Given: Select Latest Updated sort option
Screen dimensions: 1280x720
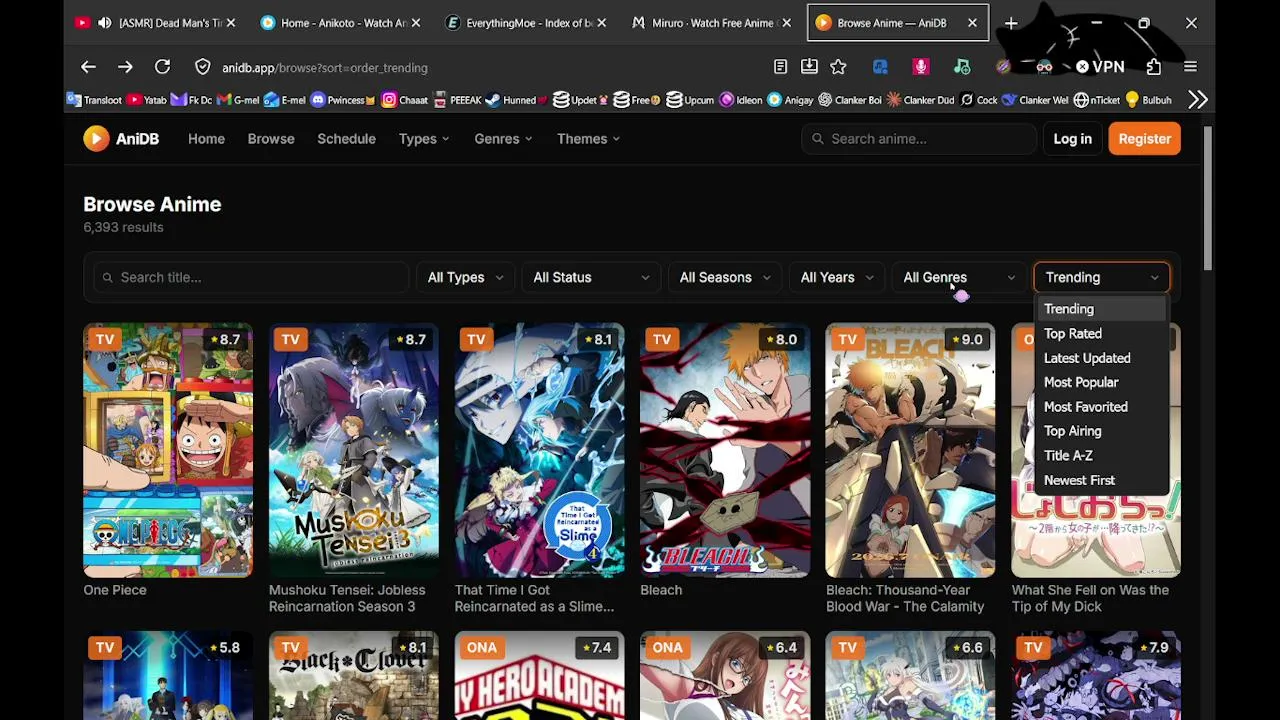Looking at the screenshot, I should (1100, 358).
